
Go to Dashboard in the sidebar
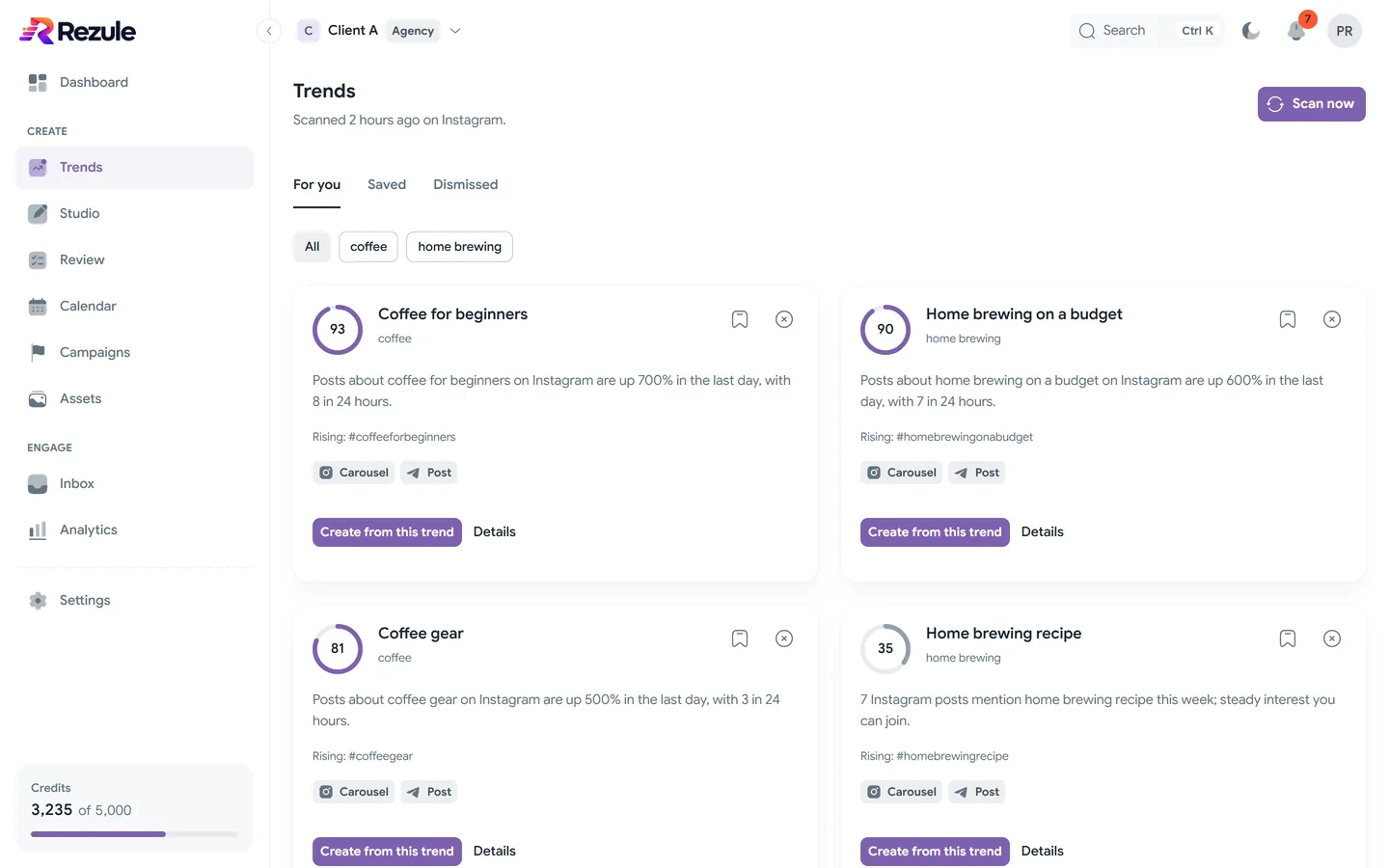(x=134, y=83)
